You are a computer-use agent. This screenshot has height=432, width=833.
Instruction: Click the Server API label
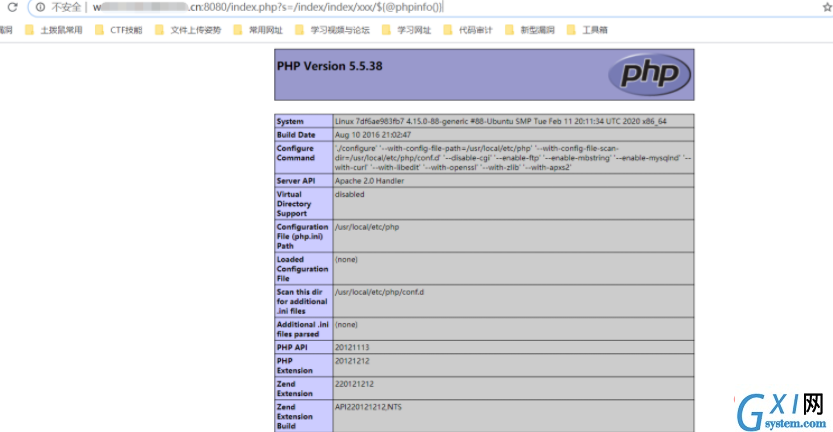[296, 181]
